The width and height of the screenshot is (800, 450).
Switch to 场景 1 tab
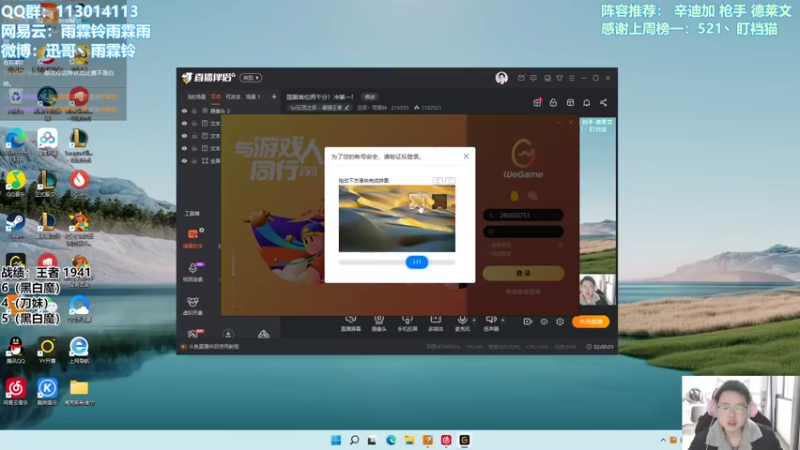coord(253,96)
